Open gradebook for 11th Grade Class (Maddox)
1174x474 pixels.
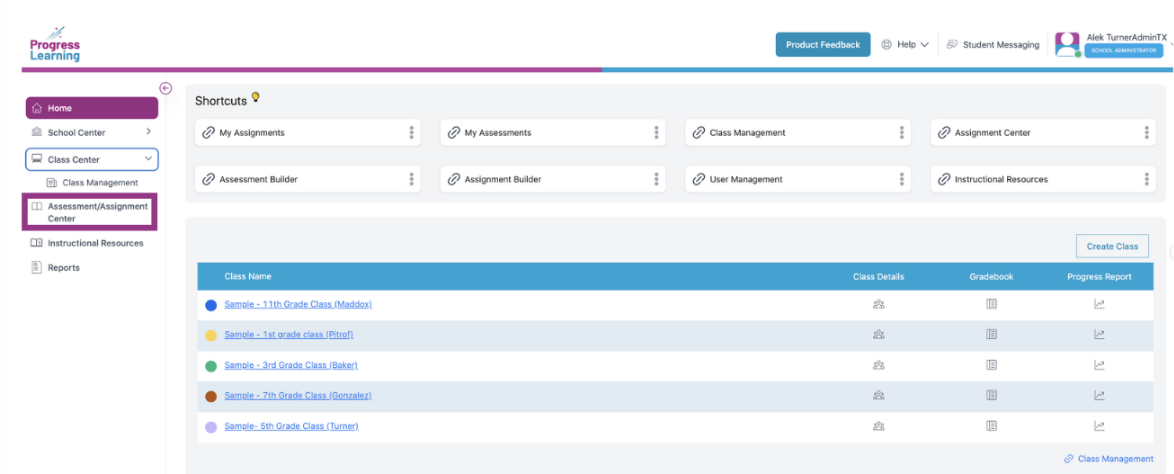(991, 304)
